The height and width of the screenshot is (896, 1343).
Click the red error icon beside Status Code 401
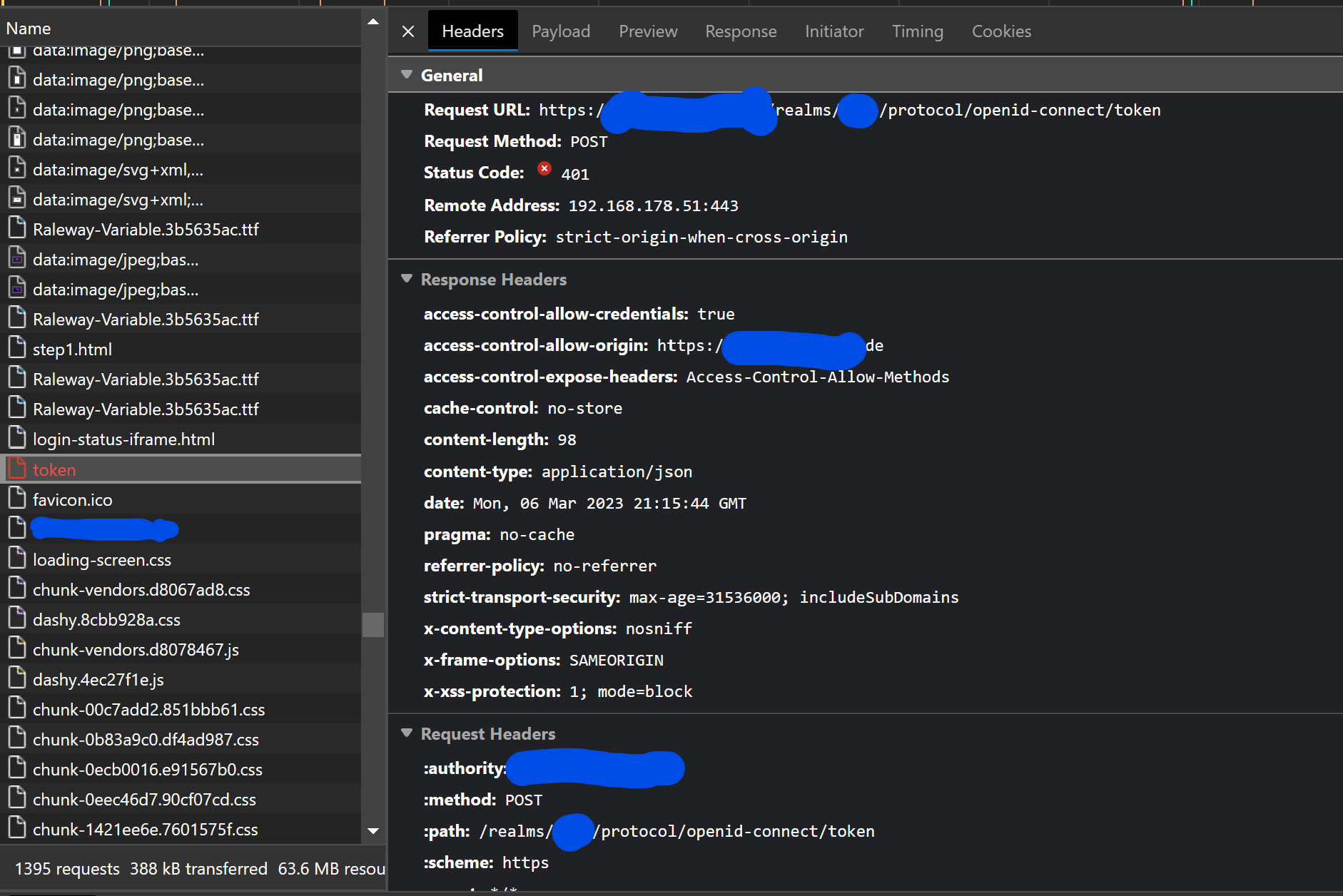544,169
